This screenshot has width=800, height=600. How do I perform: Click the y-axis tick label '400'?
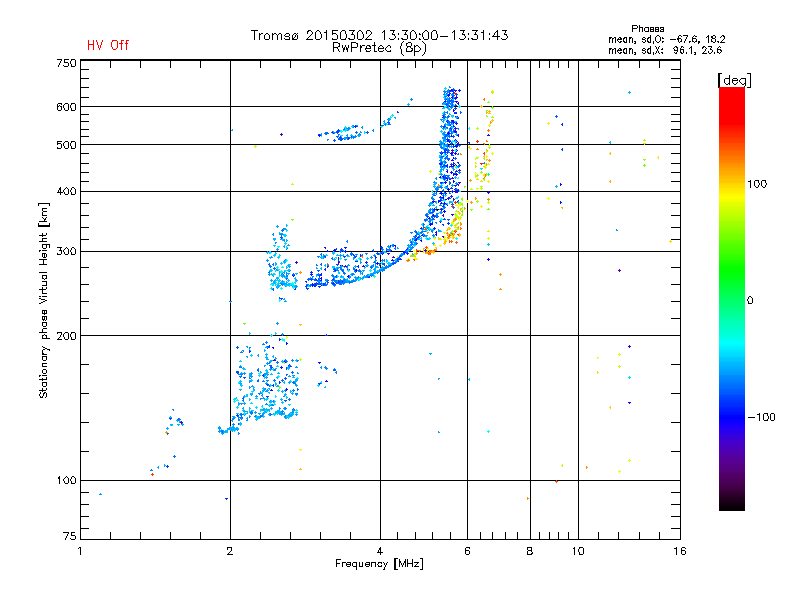[66, 191]
